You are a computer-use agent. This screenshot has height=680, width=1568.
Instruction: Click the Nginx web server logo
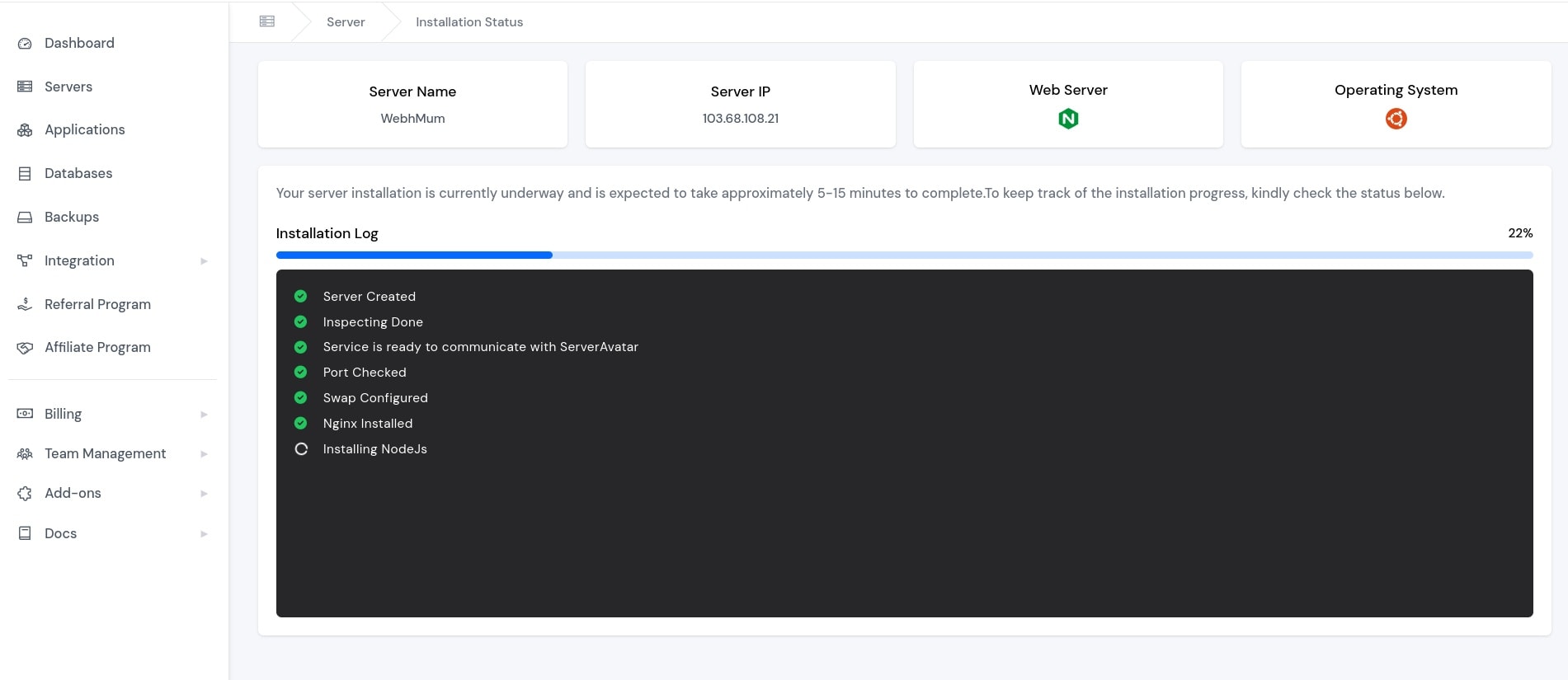point(1068,119)
